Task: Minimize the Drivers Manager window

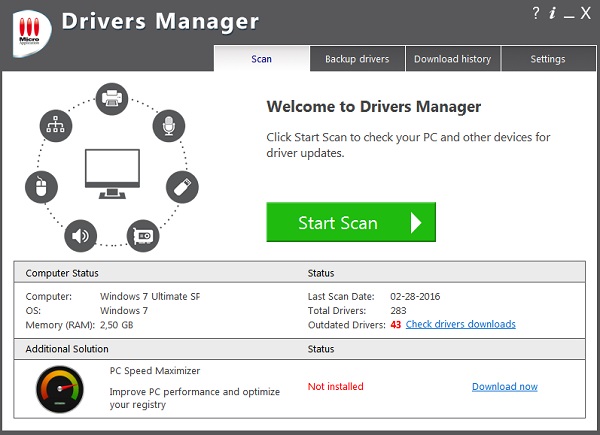Action: coord(569,16)
